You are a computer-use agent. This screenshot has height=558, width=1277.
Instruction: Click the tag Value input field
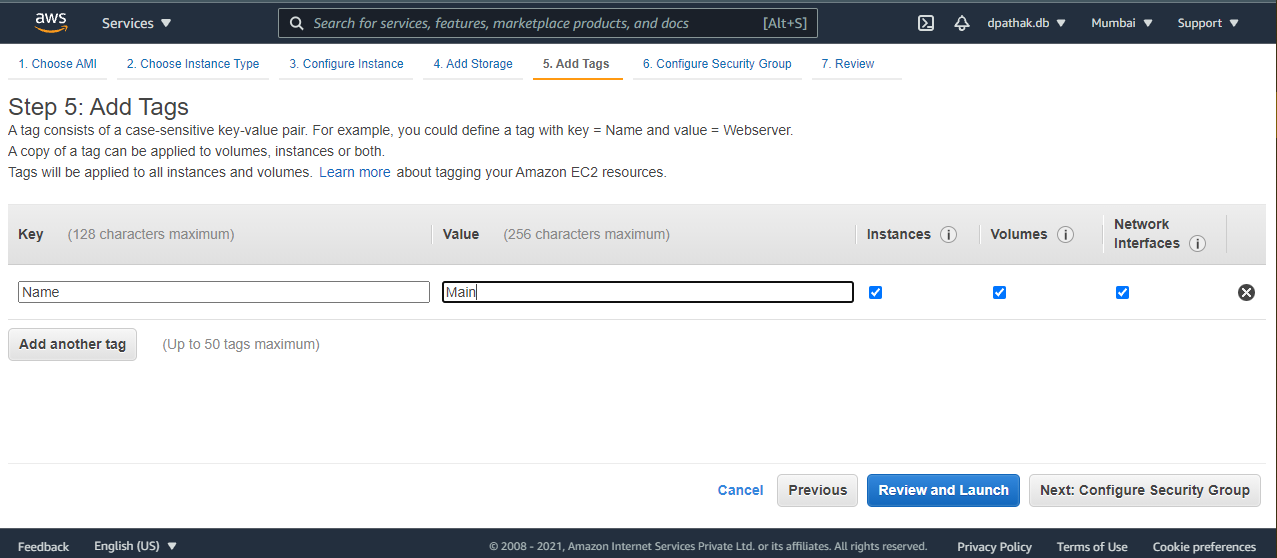[x=648, y=292]
